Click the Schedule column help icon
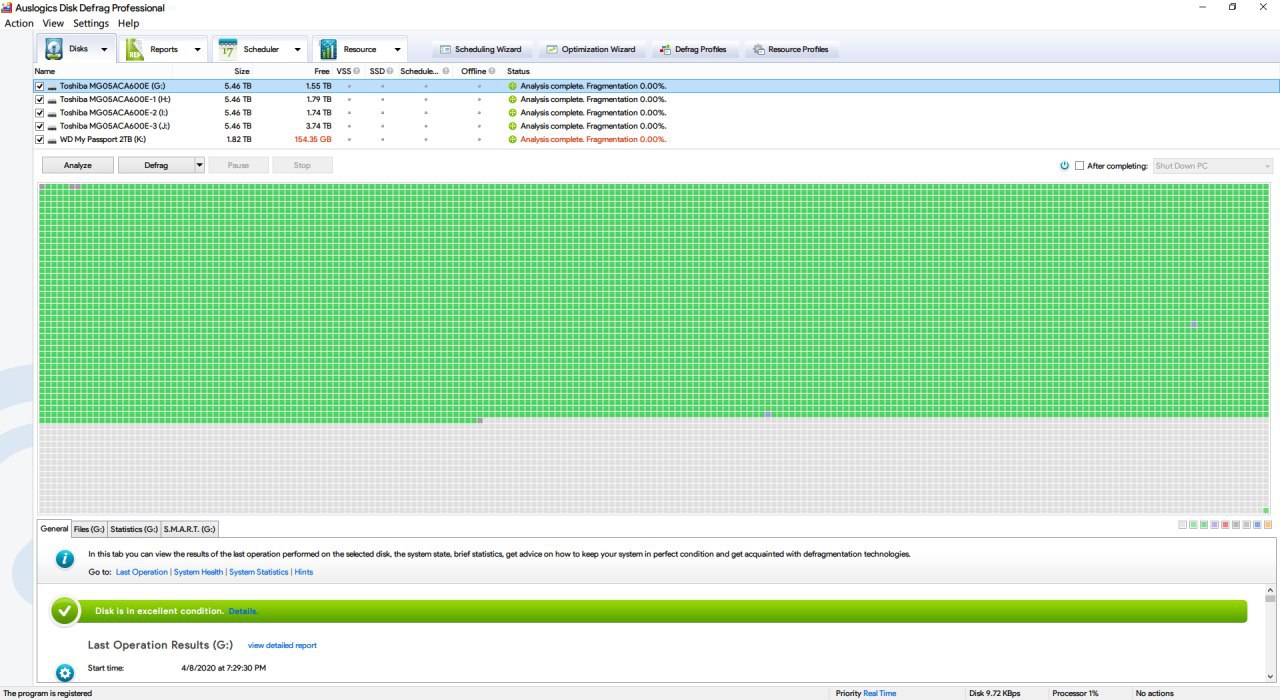This screenshot has height=700, width=1280. coord(445,71)
